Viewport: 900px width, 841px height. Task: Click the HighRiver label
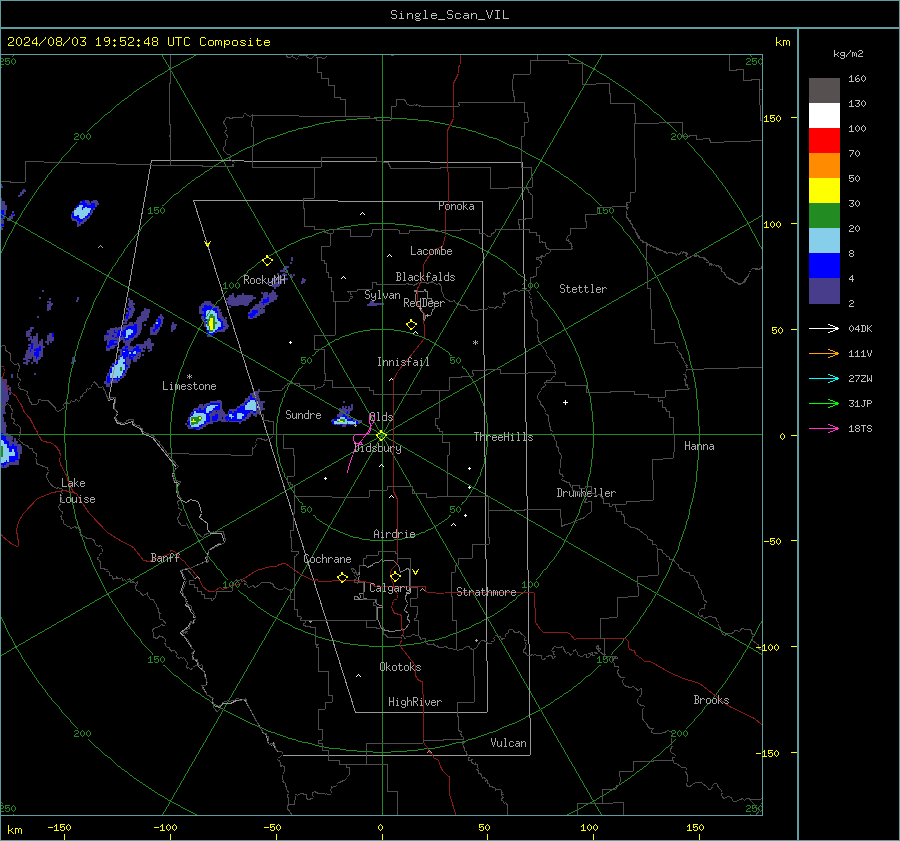click(415, 702)
